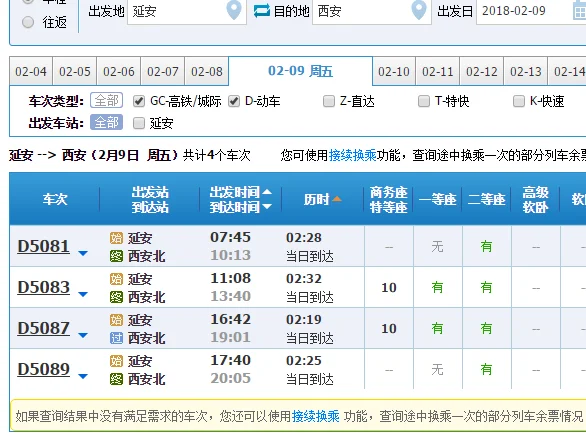586x433 pixels.
Task: Click the 始 origin icon in the D5083 row
Action: (x=116, y=279)
